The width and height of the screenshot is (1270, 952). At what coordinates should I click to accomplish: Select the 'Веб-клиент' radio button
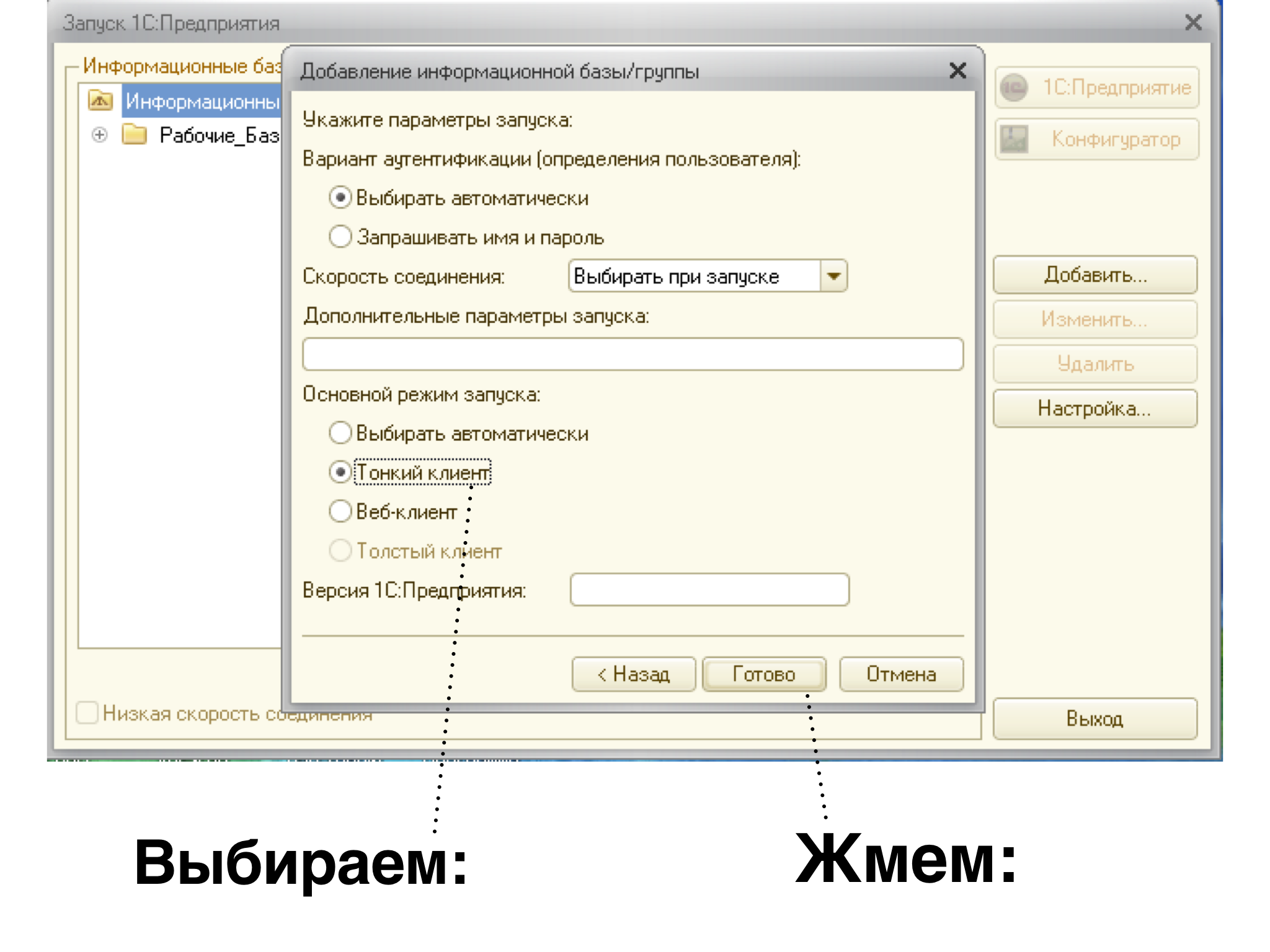click(x=340, y=511)
